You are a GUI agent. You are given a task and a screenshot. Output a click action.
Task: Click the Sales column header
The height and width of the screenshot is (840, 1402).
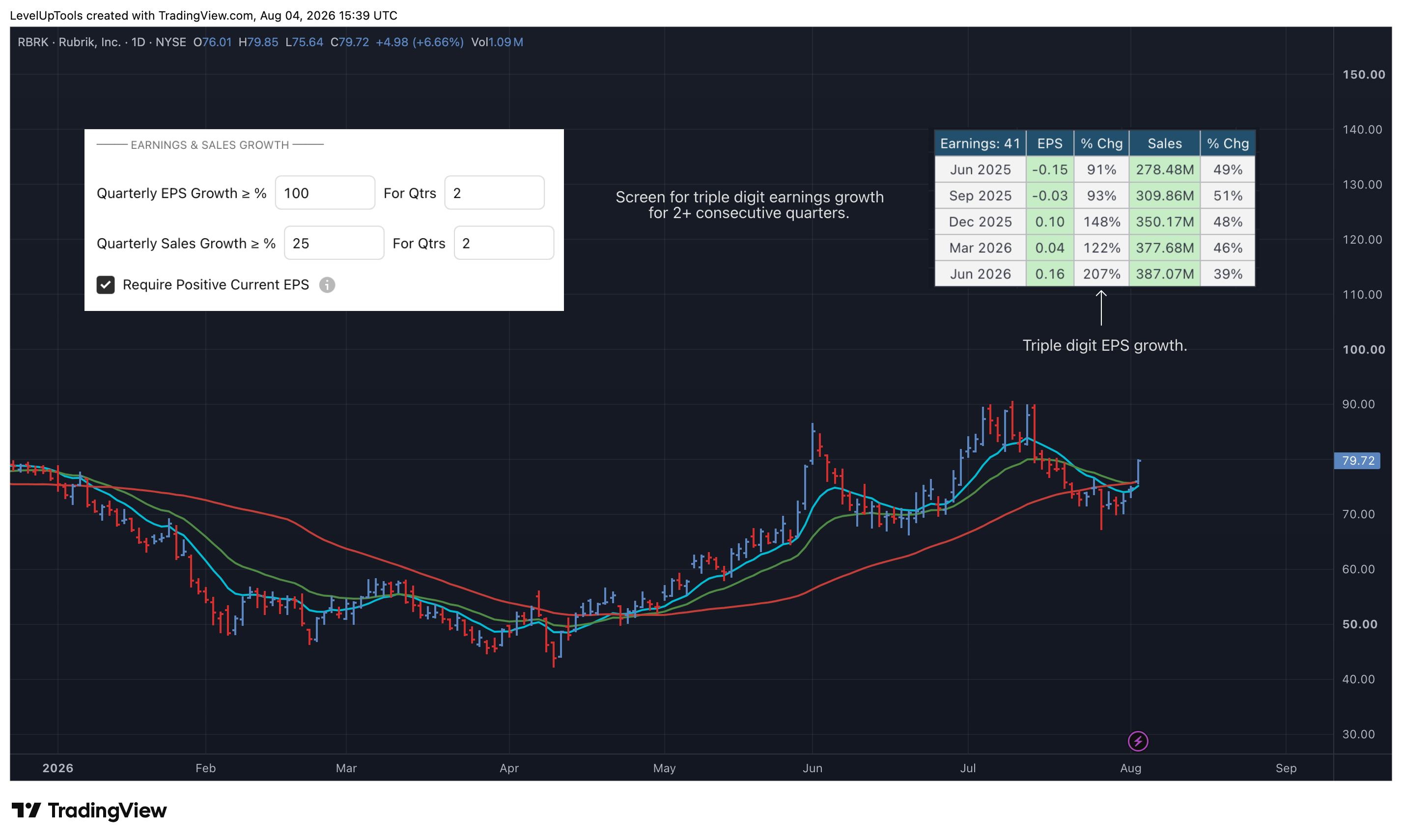tap(1164, 144)
